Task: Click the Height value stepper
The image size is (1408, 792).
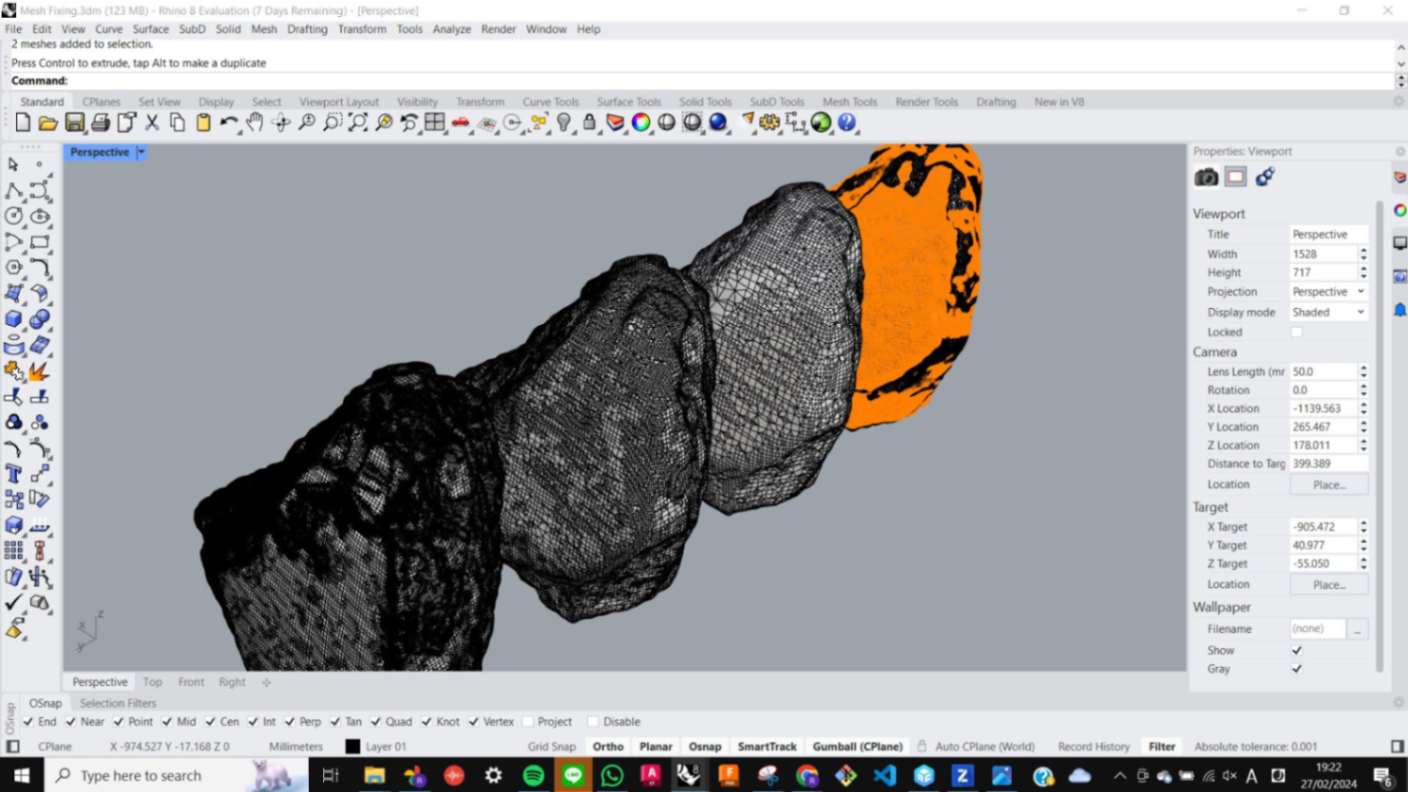Action: click(x=1363, y=272)
